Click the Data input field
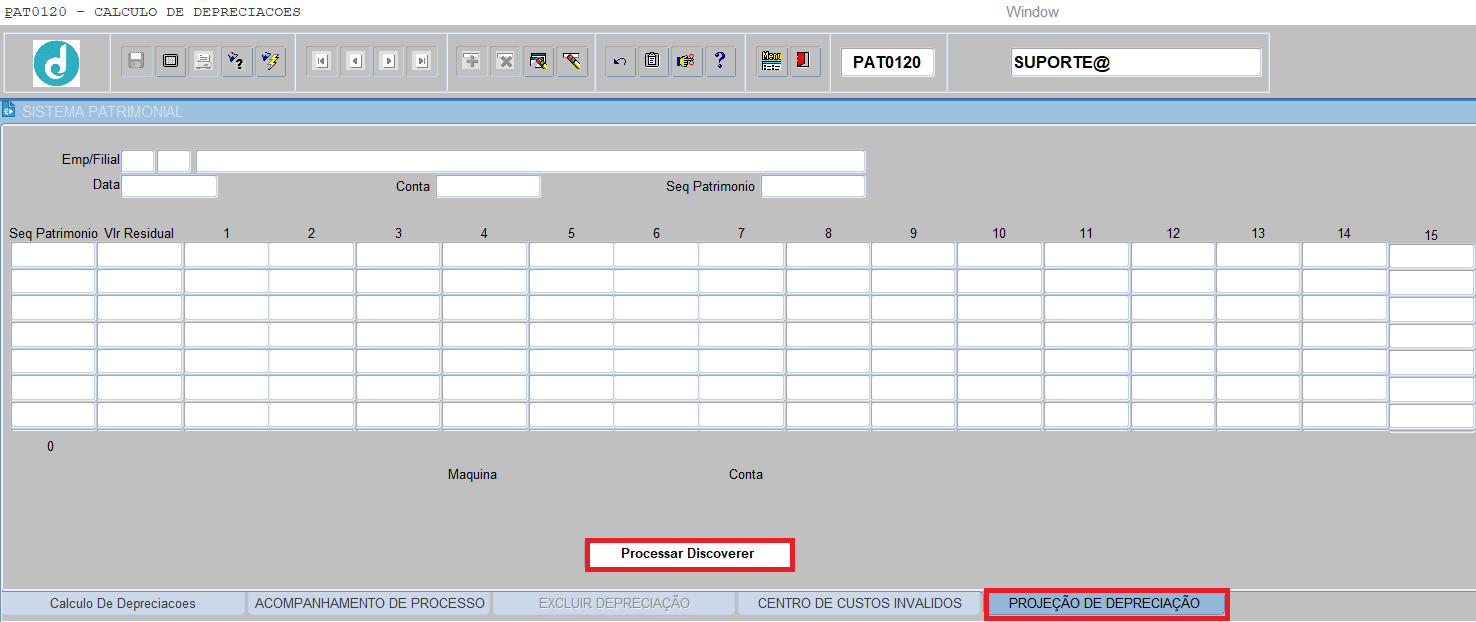Viewport: 1476px width, 622px height. (169, 186)
